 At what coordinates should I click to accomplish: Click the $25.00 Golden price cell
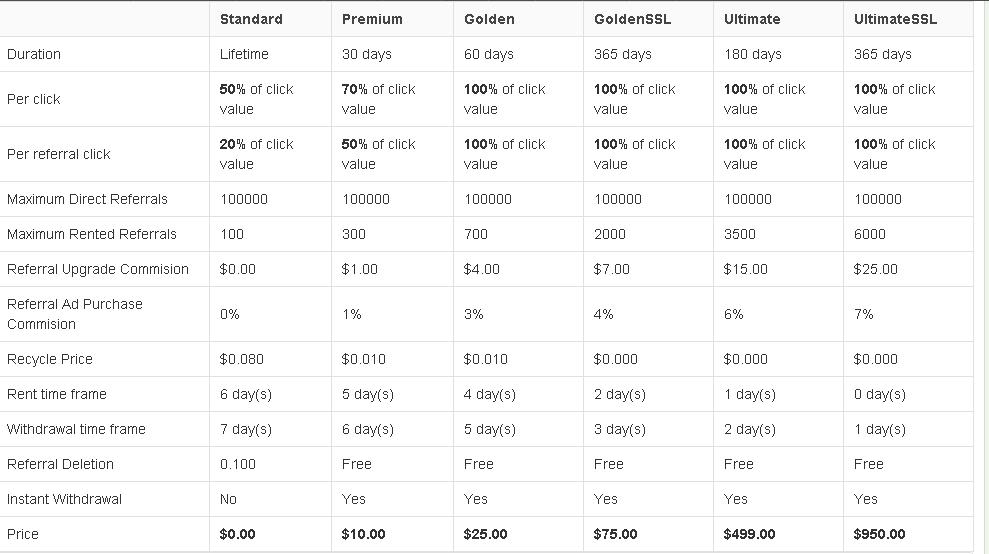point(485,534)
